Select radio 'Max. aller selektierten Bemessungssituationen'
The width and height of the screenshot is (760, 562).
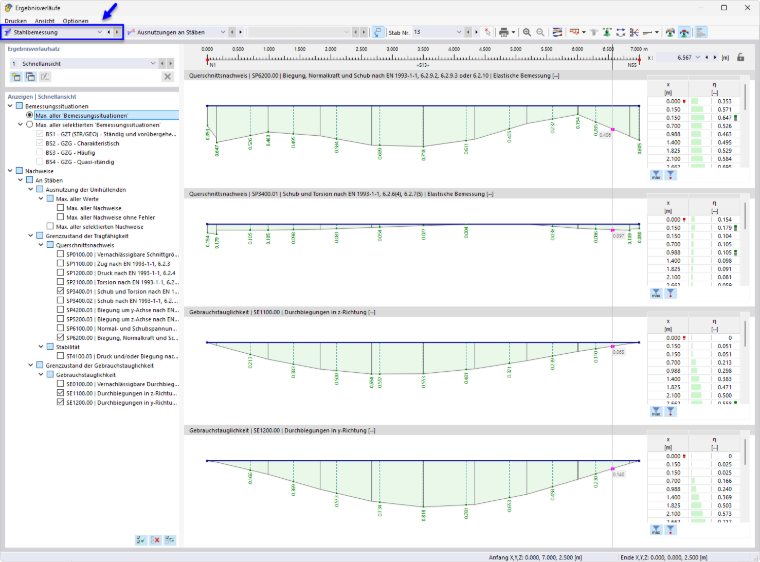click(30, 125)
